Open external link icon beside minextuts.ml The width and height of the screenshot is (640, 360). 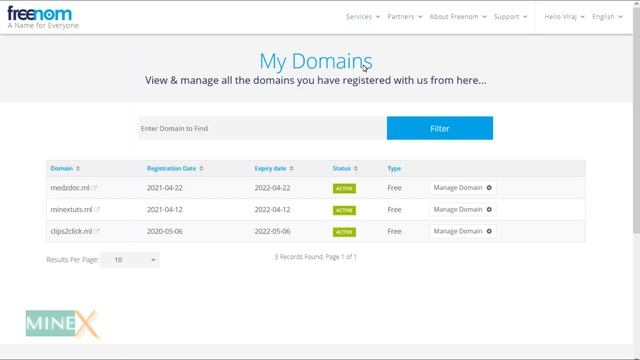pyautogui.click(x=97, y=210)
